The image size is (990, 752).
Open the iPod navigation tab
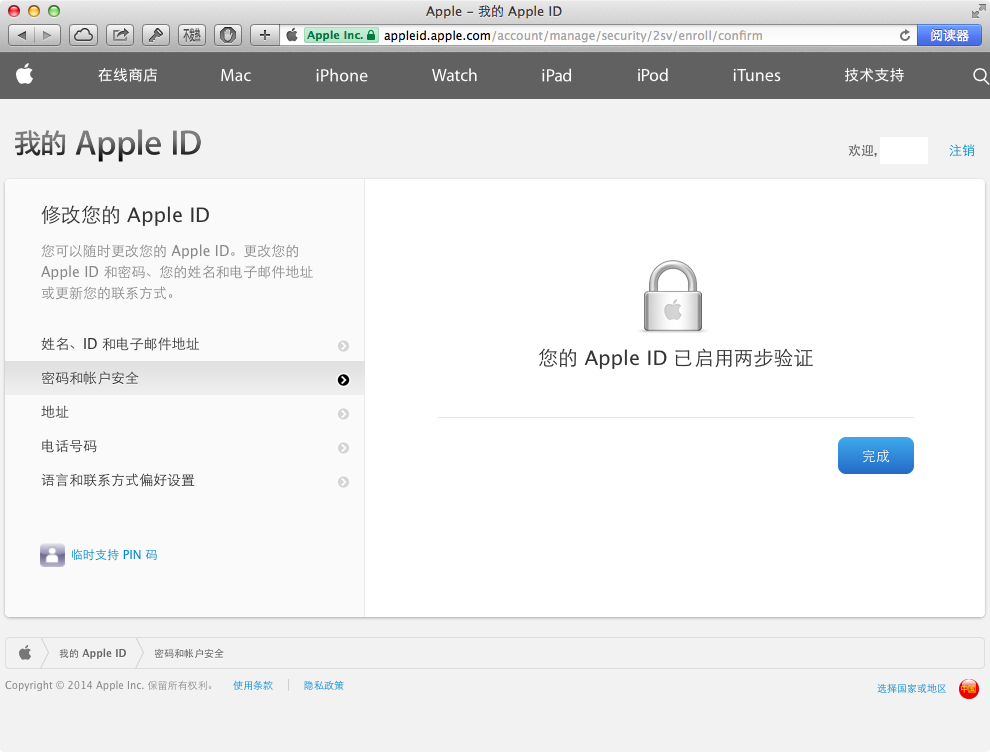[652, 75]
